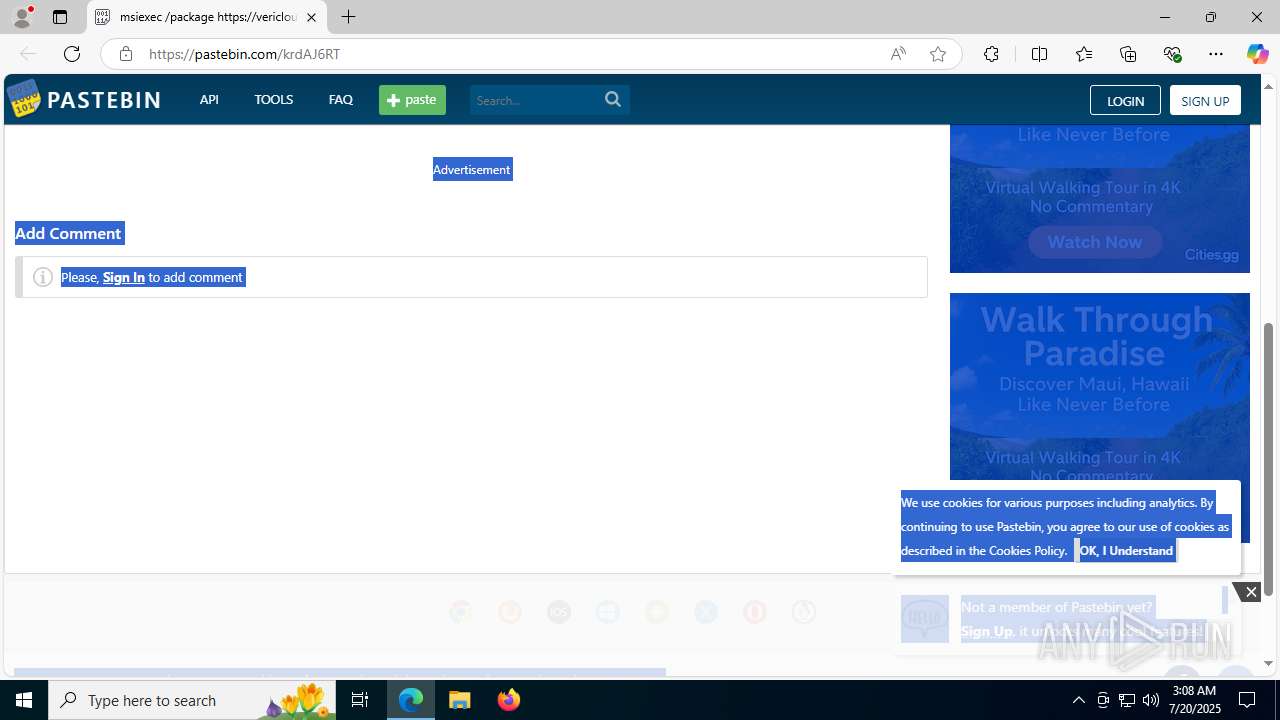
Task: Create a new paste with the green button
Action: pos(412,100)
